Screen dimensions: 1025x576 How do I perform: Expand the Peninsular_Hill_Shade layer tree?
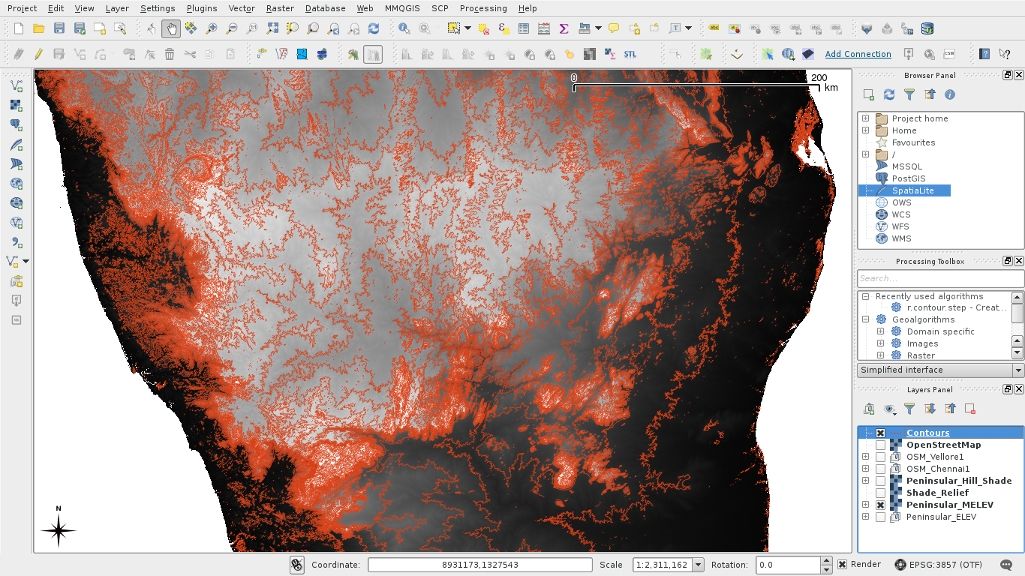(865, 481)
